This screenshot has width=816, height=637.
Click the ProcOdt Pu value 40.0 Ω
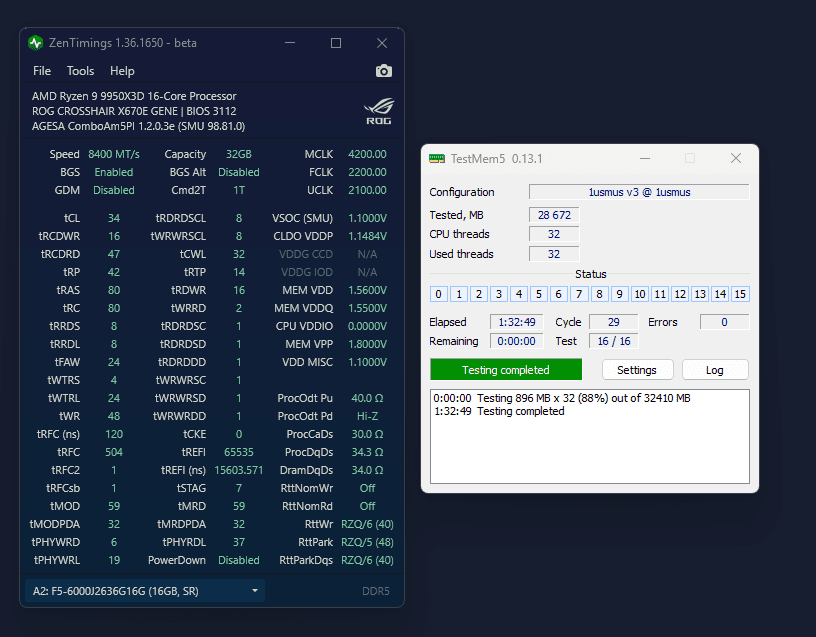[x=367, y=398]
